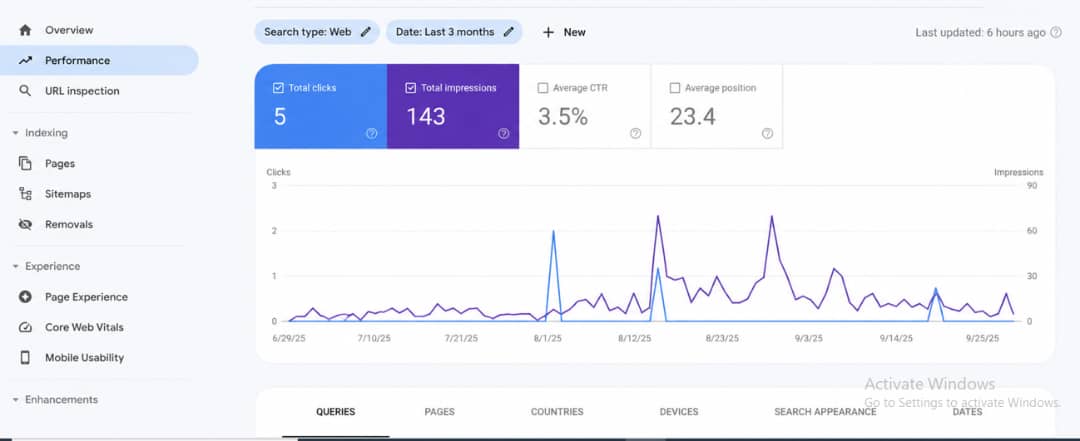Switch to the DATES tab
Image resolution: width=1080 pixels, height=441 pixels.
tap(967, 412)
